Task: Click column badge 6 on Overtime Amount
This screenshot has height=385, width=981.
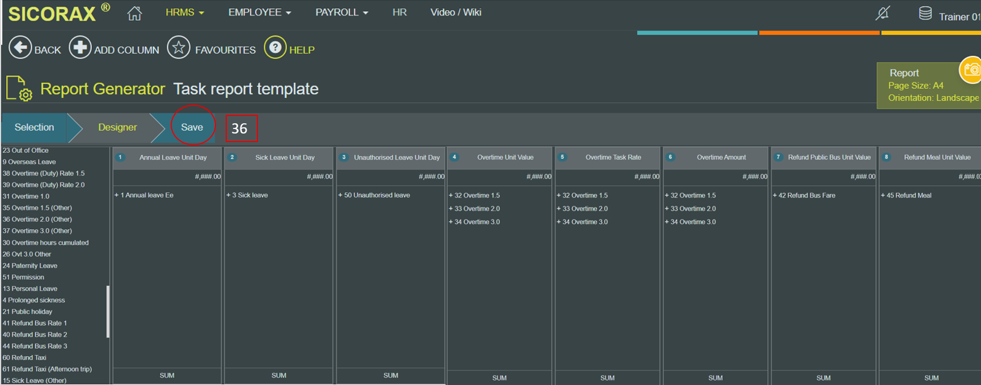Action: pos(670,158)
